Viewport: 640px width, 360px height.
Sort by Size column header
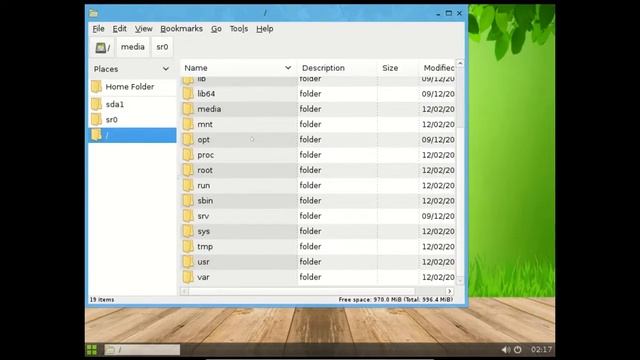(398, 68)
